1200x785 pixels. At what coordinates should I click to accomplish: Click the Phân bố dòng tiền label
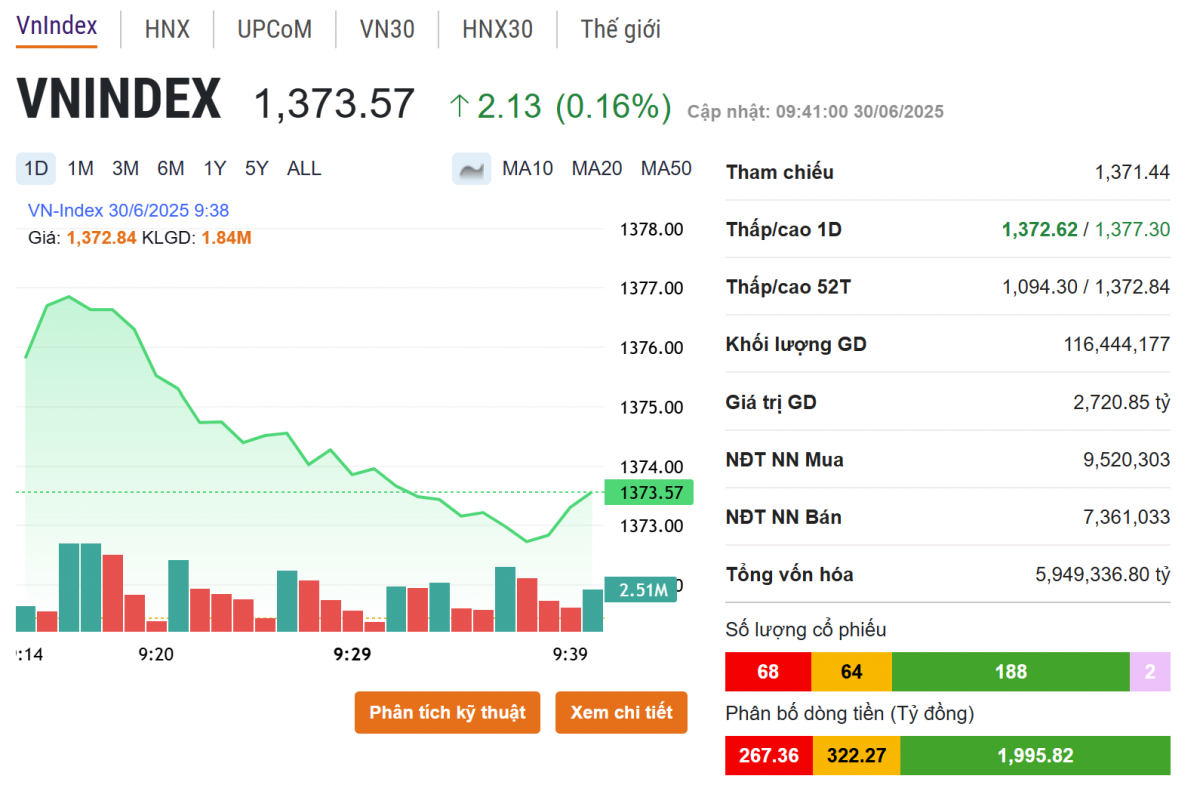850,714
